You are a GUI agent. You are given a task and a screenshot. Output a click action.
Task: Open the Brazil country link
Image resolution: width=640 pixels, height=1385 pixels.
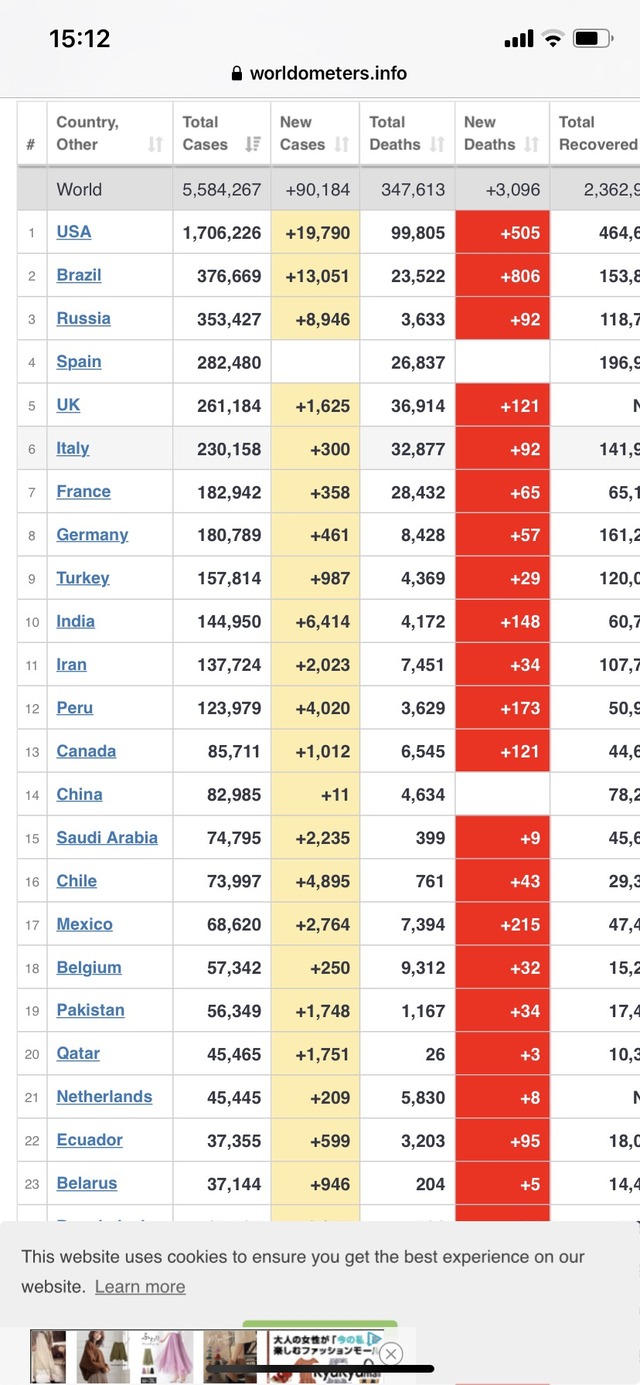point(79,275)
